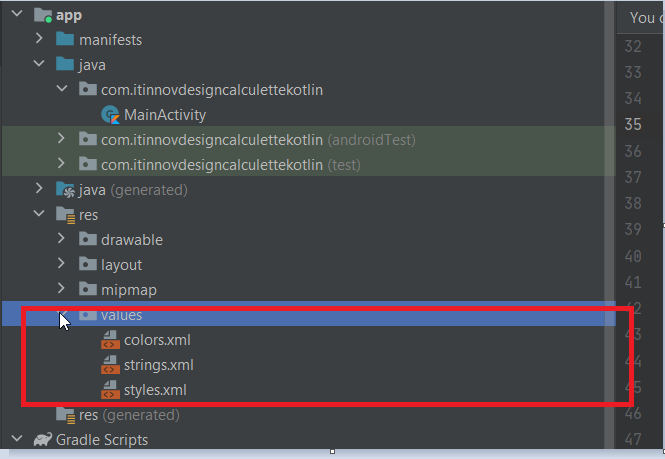Click the manifests folder icon

65,39
